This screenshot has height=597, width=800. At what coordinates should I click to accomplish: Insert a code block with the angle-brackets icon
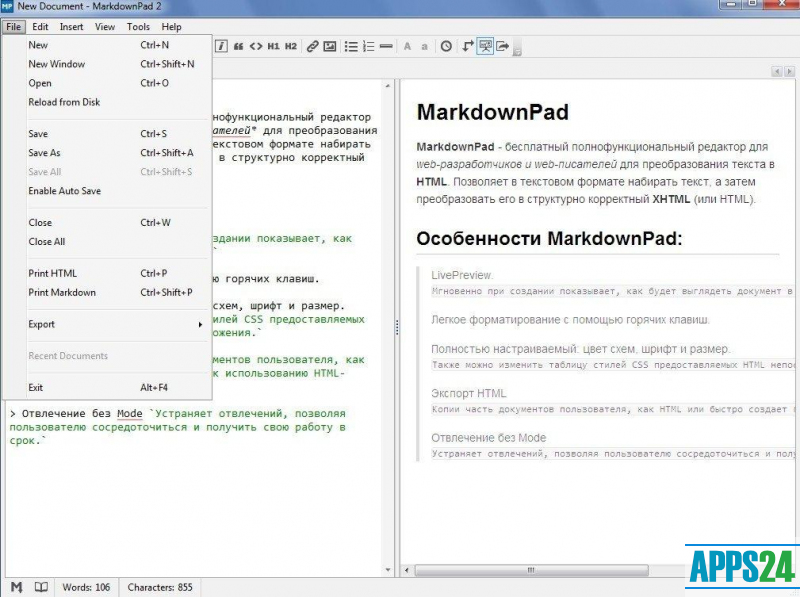click(x=256, y=46)
